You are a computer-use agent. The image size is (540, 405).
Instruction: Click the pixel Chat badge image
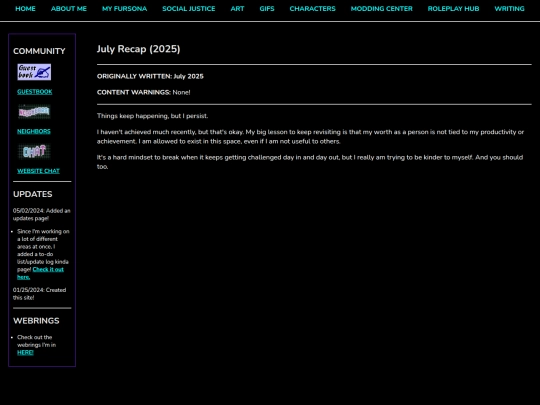click(34, 151)
